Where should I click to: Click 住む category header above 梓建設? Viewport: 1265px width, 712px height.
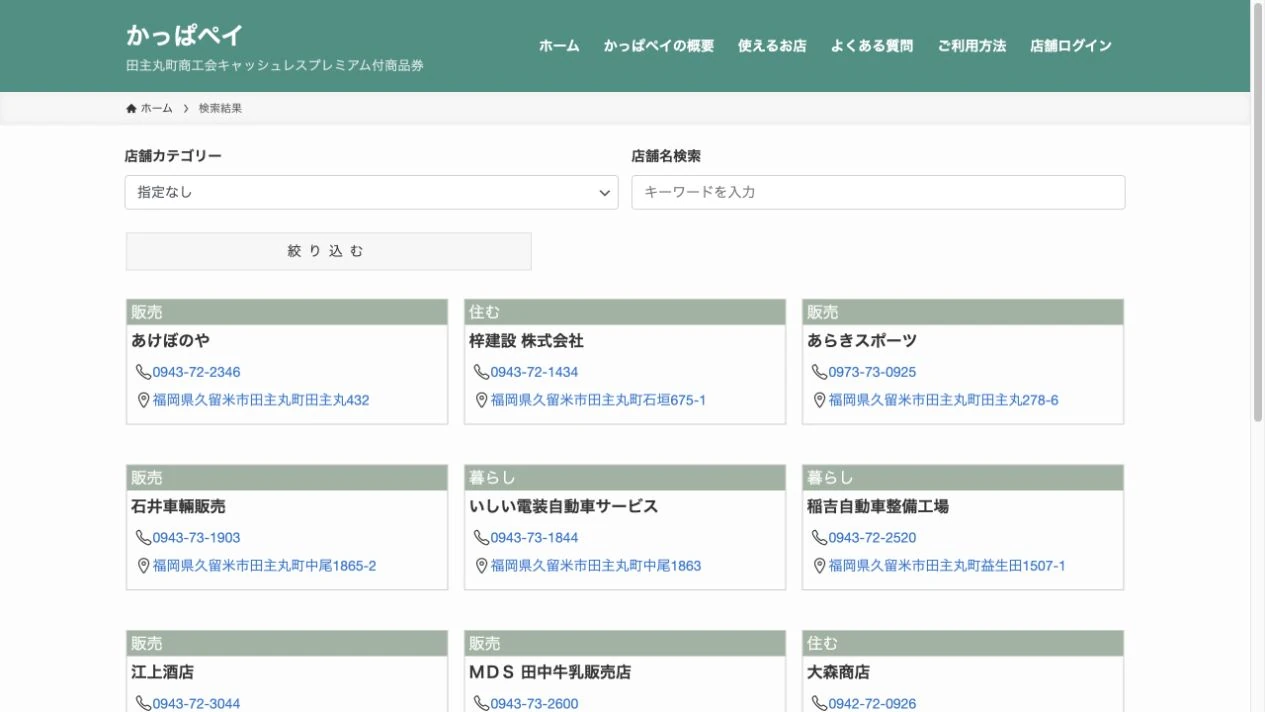[625, 312]
